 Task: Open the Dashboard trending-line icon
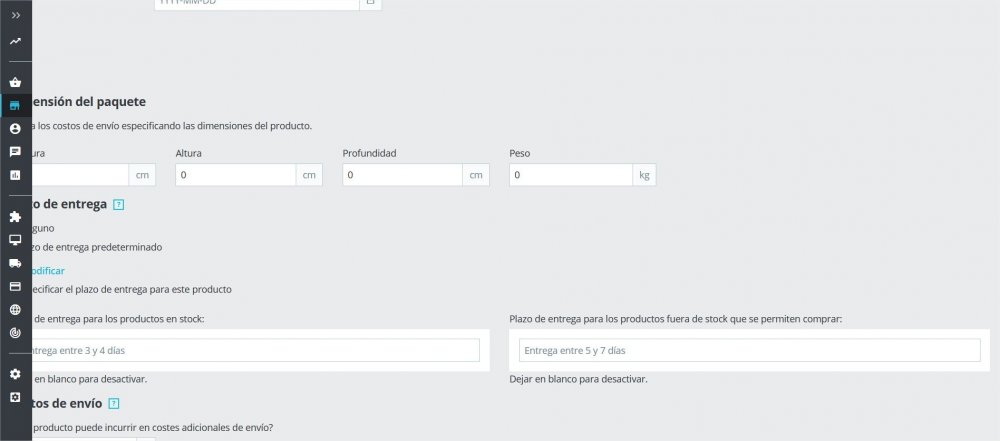pyautogui.click(x=15, y=42)
